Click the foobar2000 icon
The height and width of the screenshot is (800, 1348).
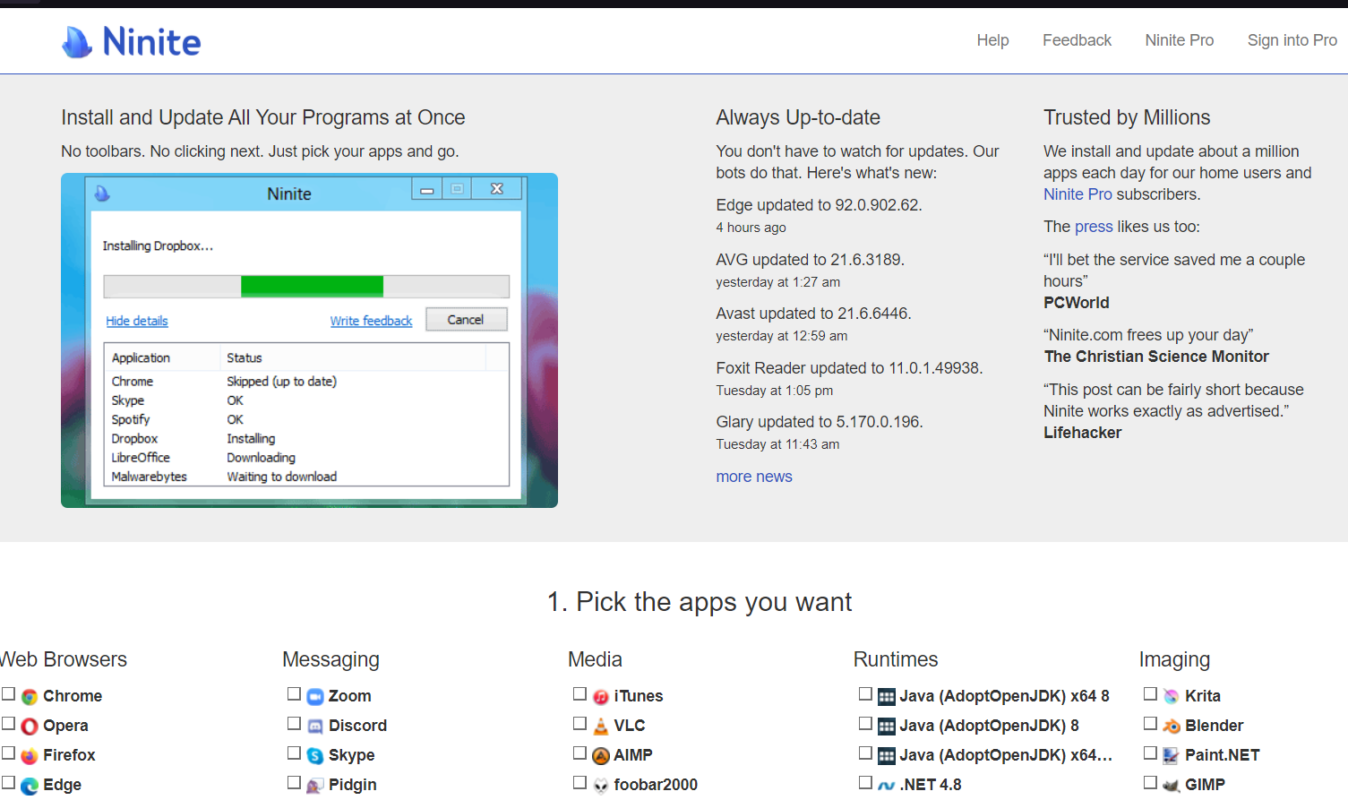coord(601,786)
